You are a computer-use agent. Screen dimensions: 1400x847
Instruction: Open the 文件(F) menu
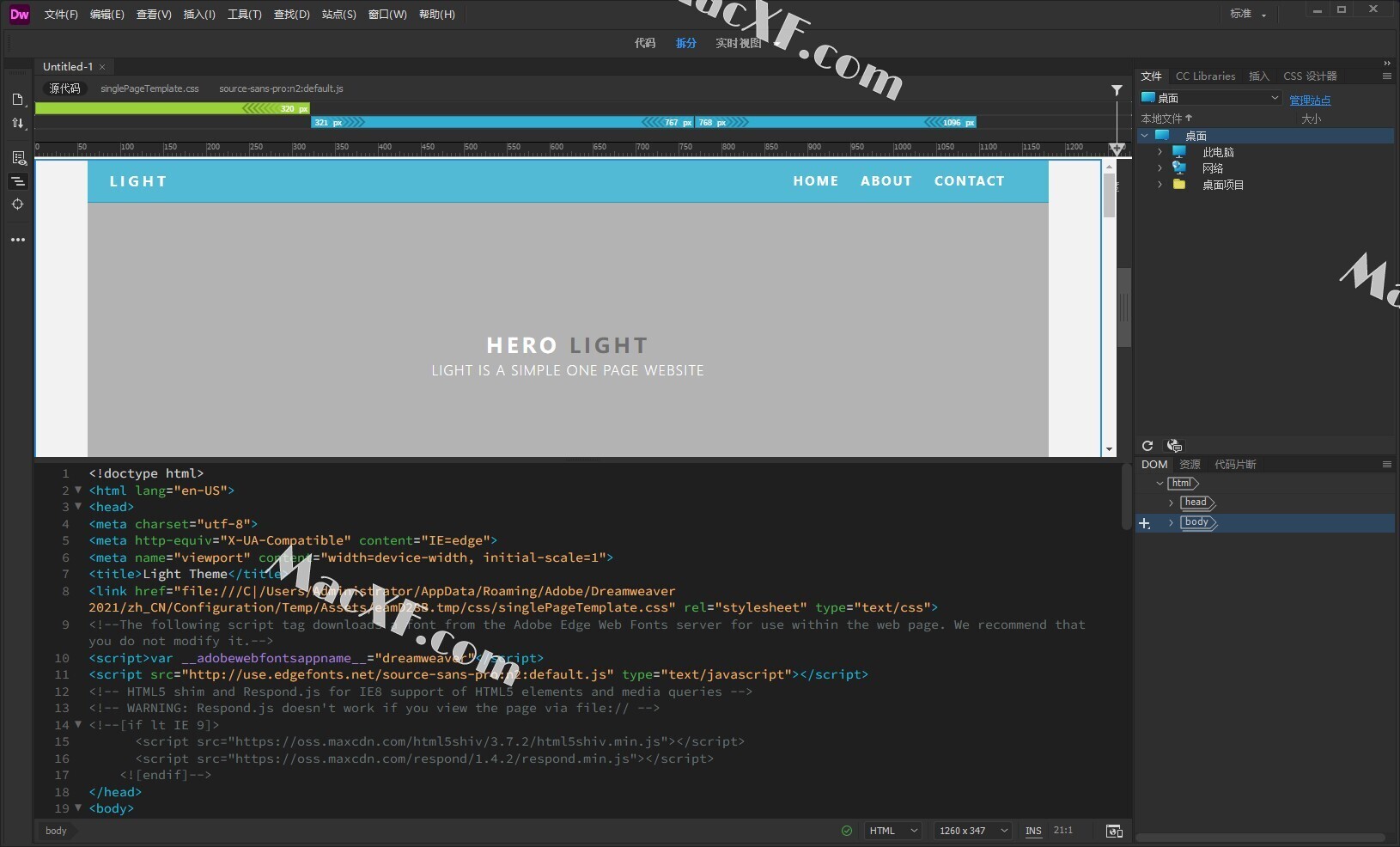[x=61, y=15]
